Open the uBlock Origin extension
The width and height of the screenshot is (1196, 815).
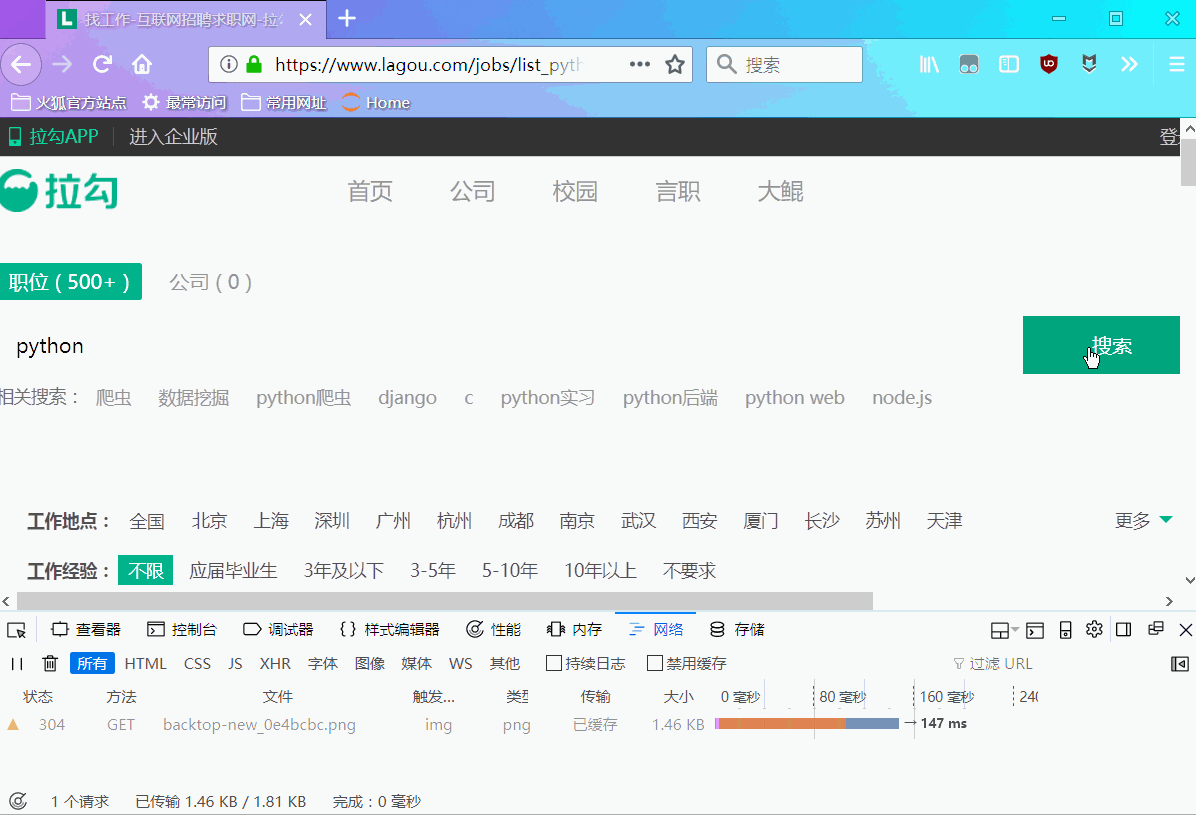pyautogui.click(x=1048, y=63)
